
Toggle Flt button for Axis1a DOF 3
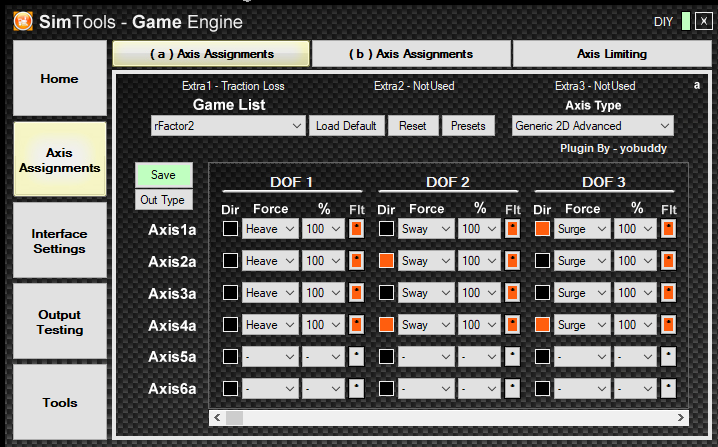coord(669,229)
